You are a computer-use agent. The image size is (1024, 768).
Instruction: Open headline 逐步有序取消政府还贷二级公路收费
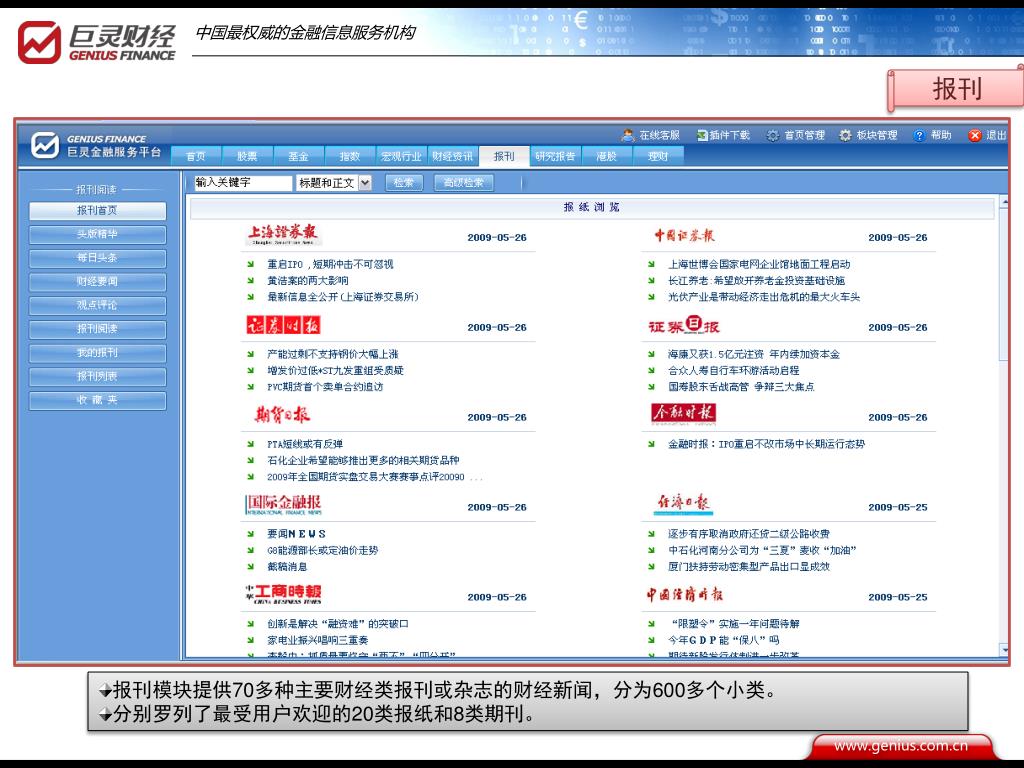749,534
